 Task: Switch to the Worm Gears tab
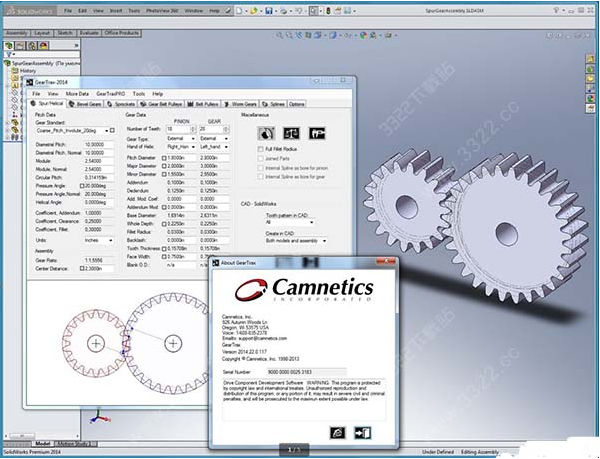coord(240,104)
